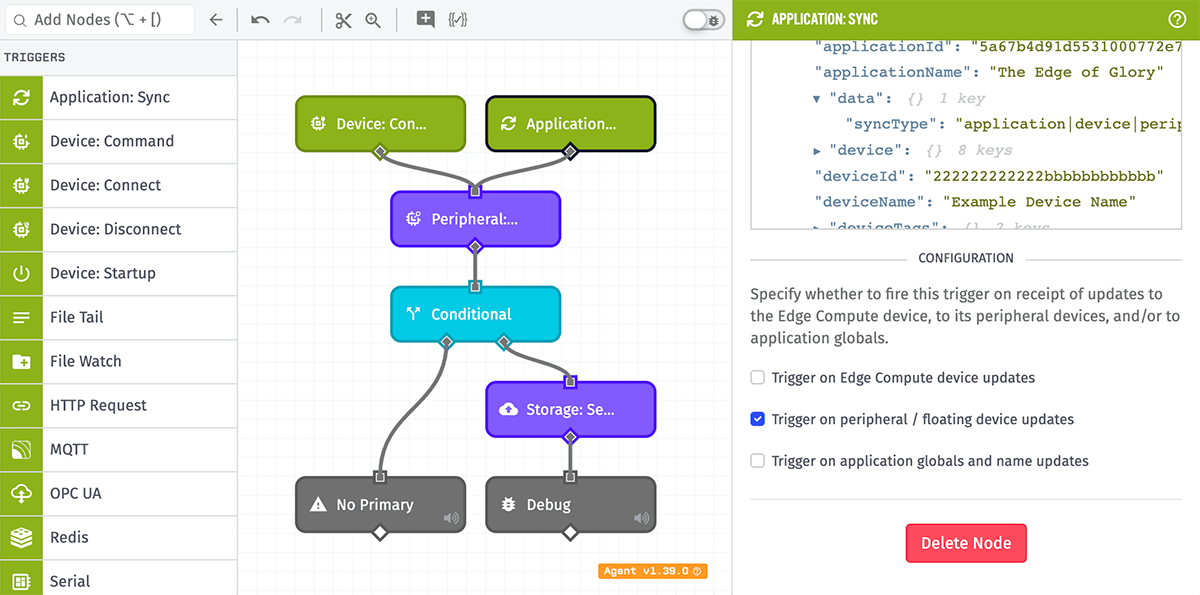Click the Agent v1.39.0 badge
The image size is (1200, 595).
click(x=652, y=571)
